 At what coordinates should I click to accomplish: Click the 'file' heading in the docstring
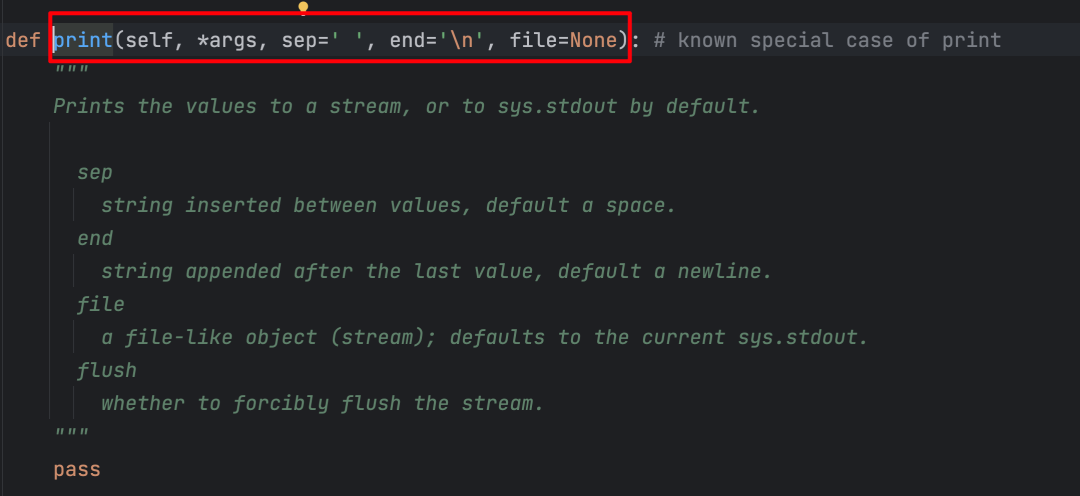(x=101, y=304)
